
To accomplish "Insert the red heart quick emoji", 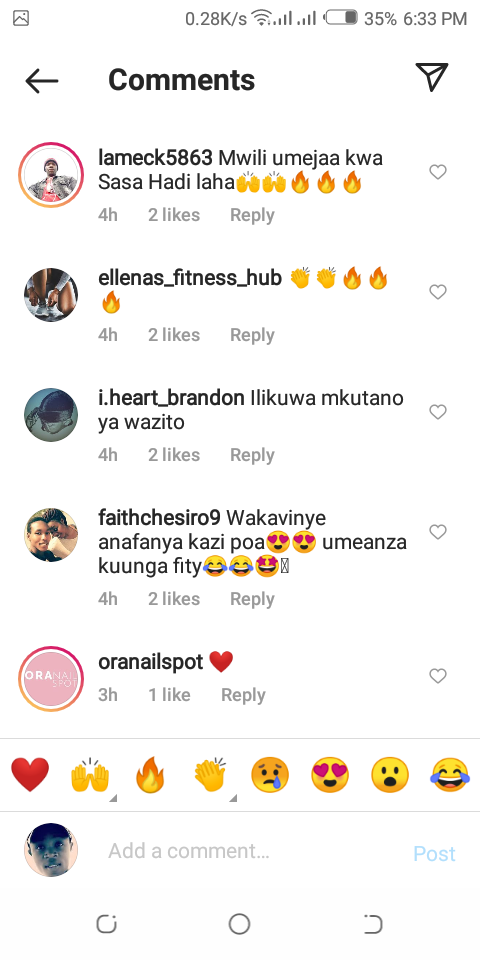I will tap(30, 774).
